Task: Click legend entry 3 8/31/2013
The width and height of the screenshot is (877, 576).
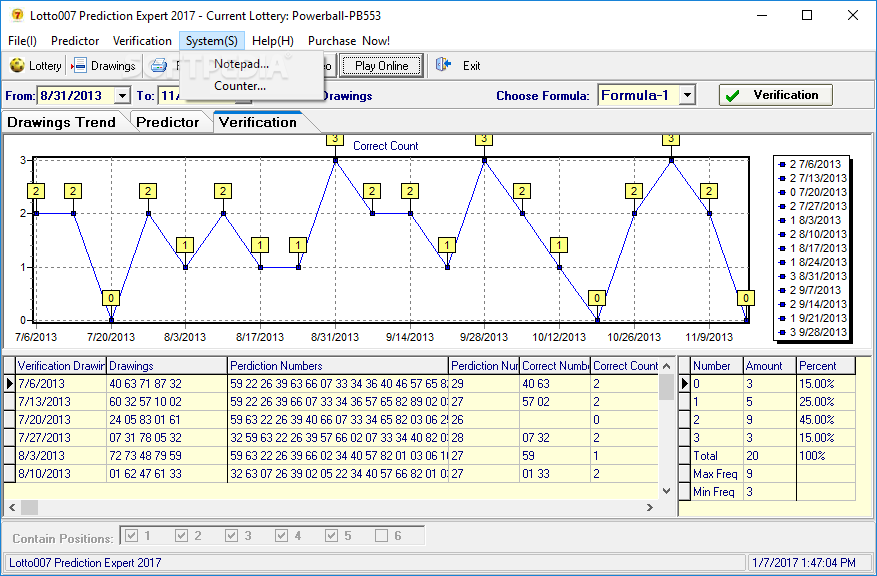Action: (x=813, y=276)
